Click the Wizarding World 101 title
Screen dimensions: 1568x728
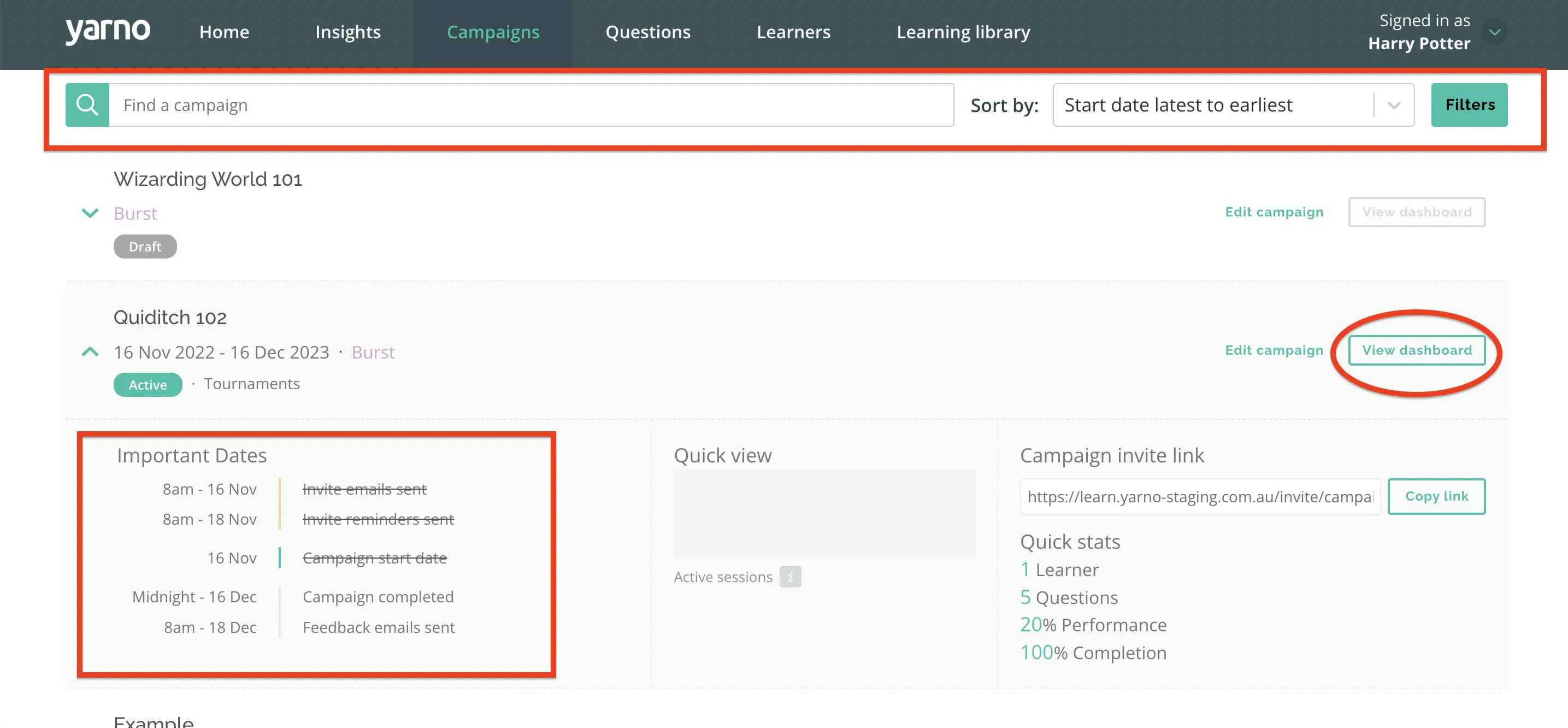tap(208, 179)
